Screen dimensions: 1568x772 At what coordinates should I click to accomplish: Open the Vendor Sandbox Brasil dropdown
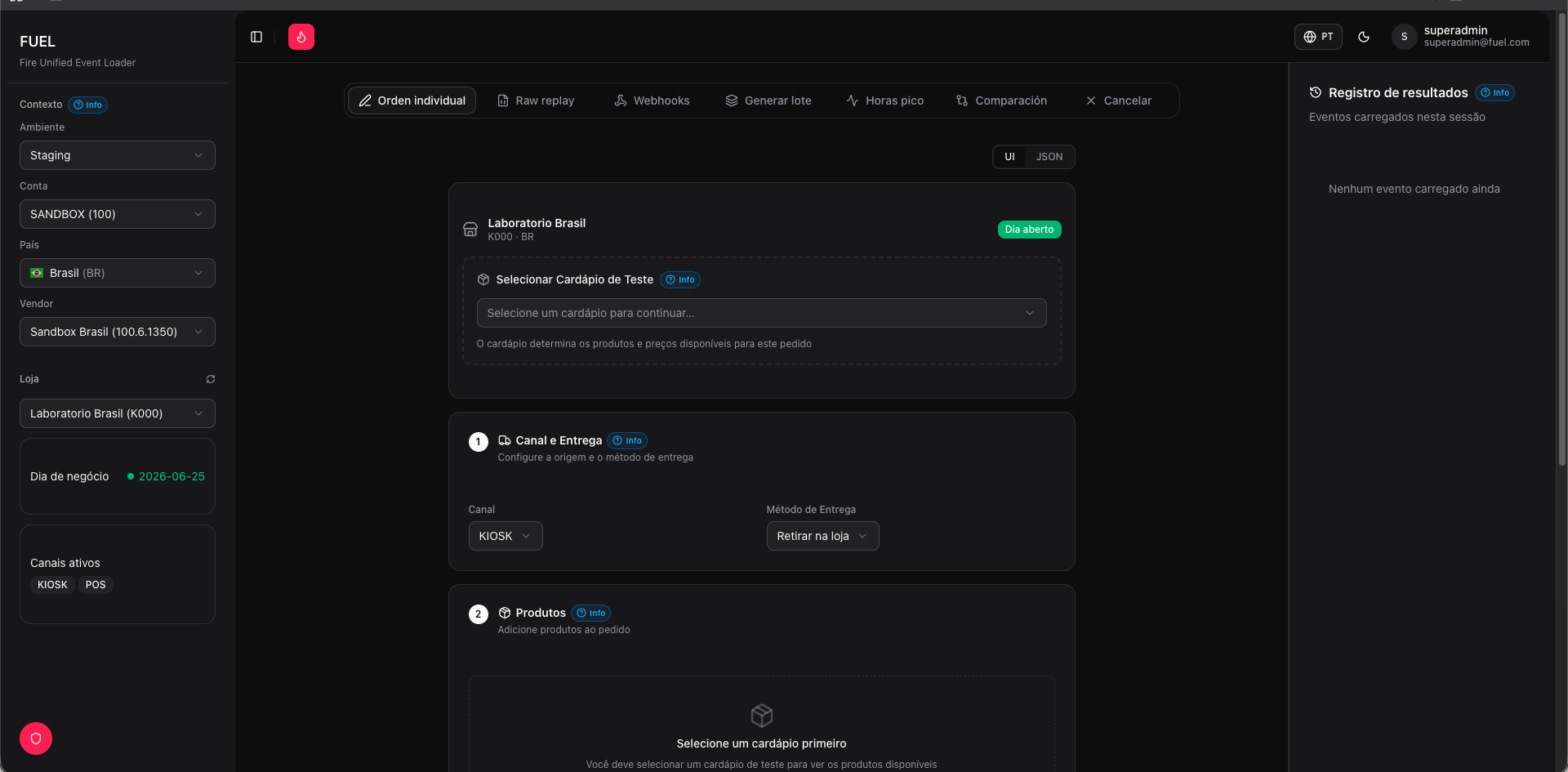118,332
